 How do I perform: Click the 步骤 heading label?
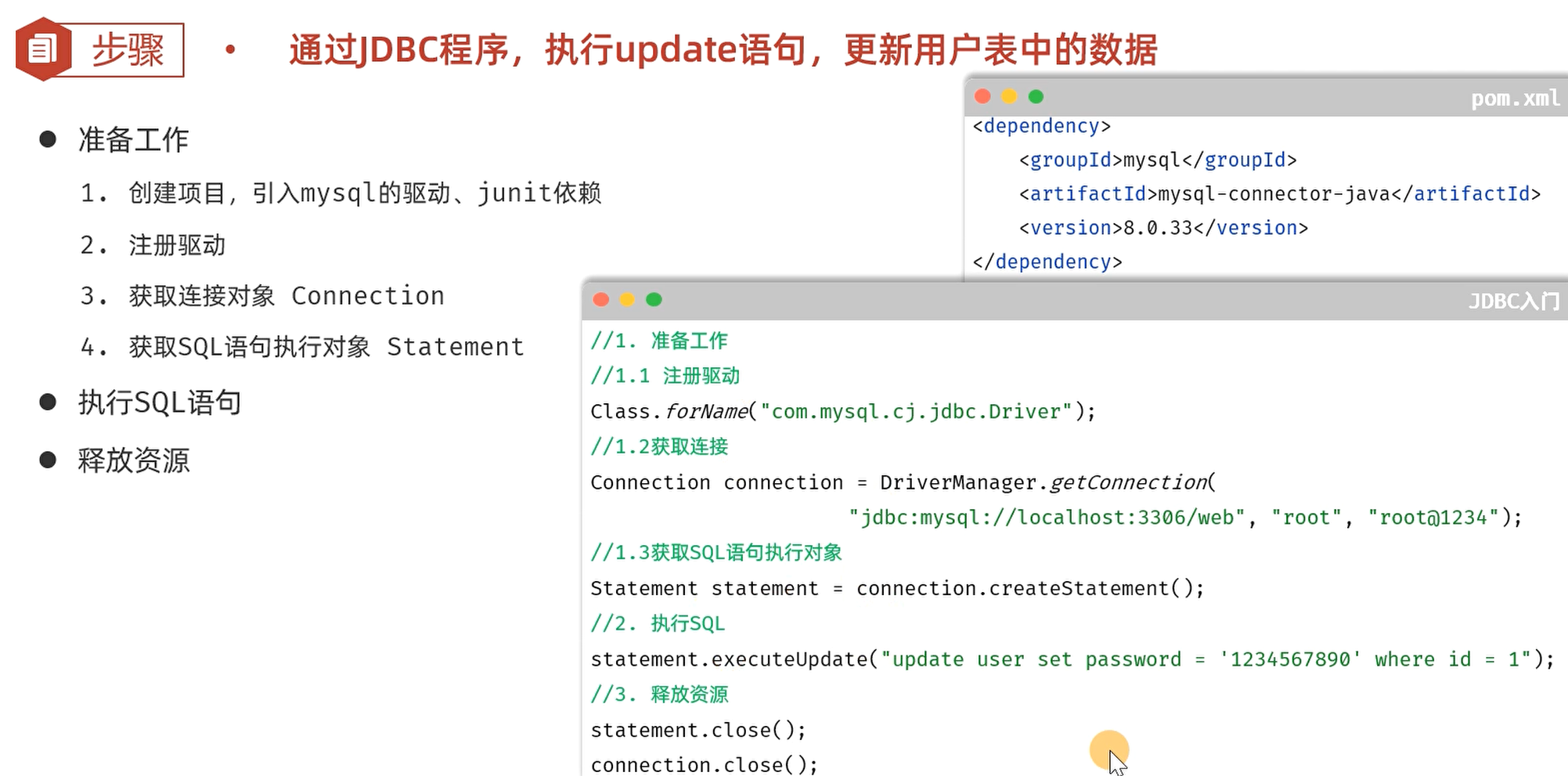tap(128, 50)
